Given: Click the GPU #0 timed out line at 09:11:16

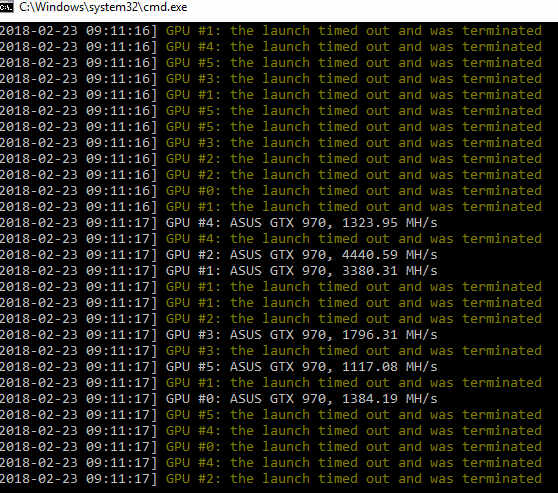Looking at the screenshot, I should click(271, 191).
